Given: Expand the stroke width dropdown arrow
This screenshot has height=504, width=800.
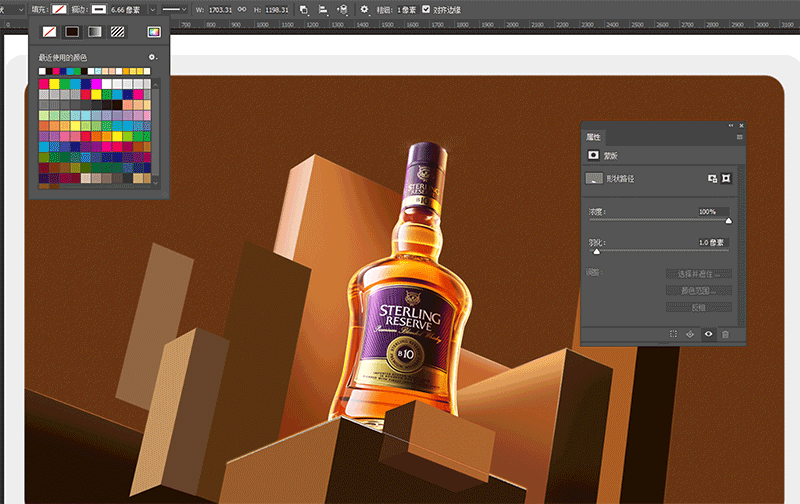Looking at the screenshot, I should [x=152, y=10].
